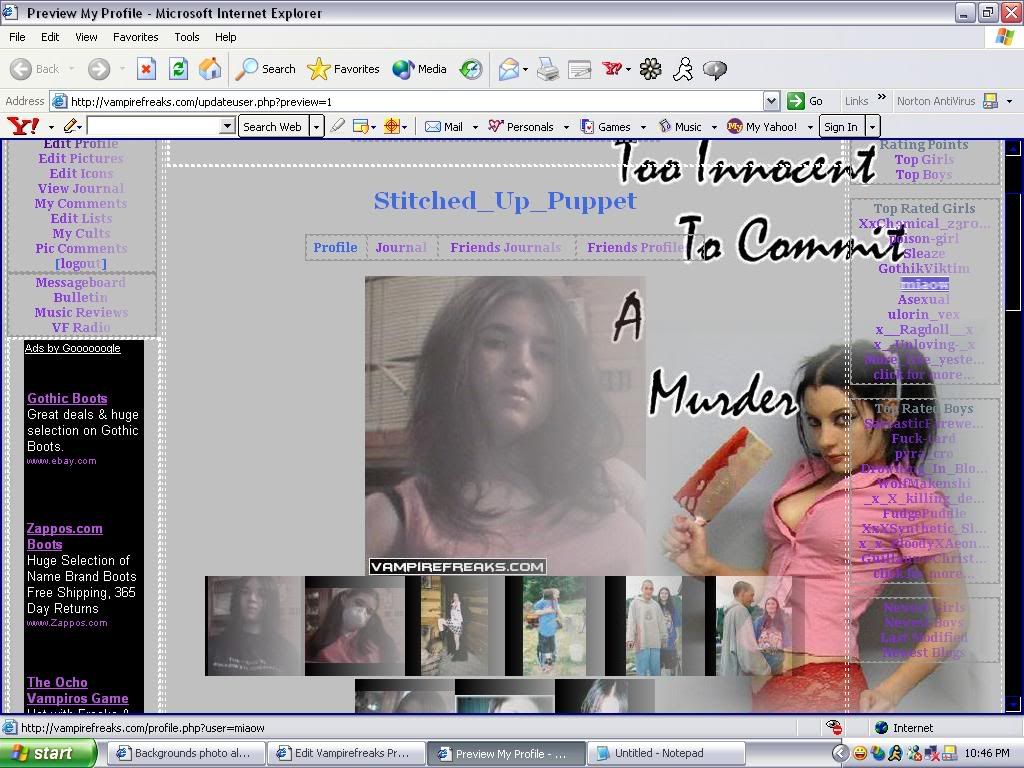Stop loading with the red X icon

point(146,69)
